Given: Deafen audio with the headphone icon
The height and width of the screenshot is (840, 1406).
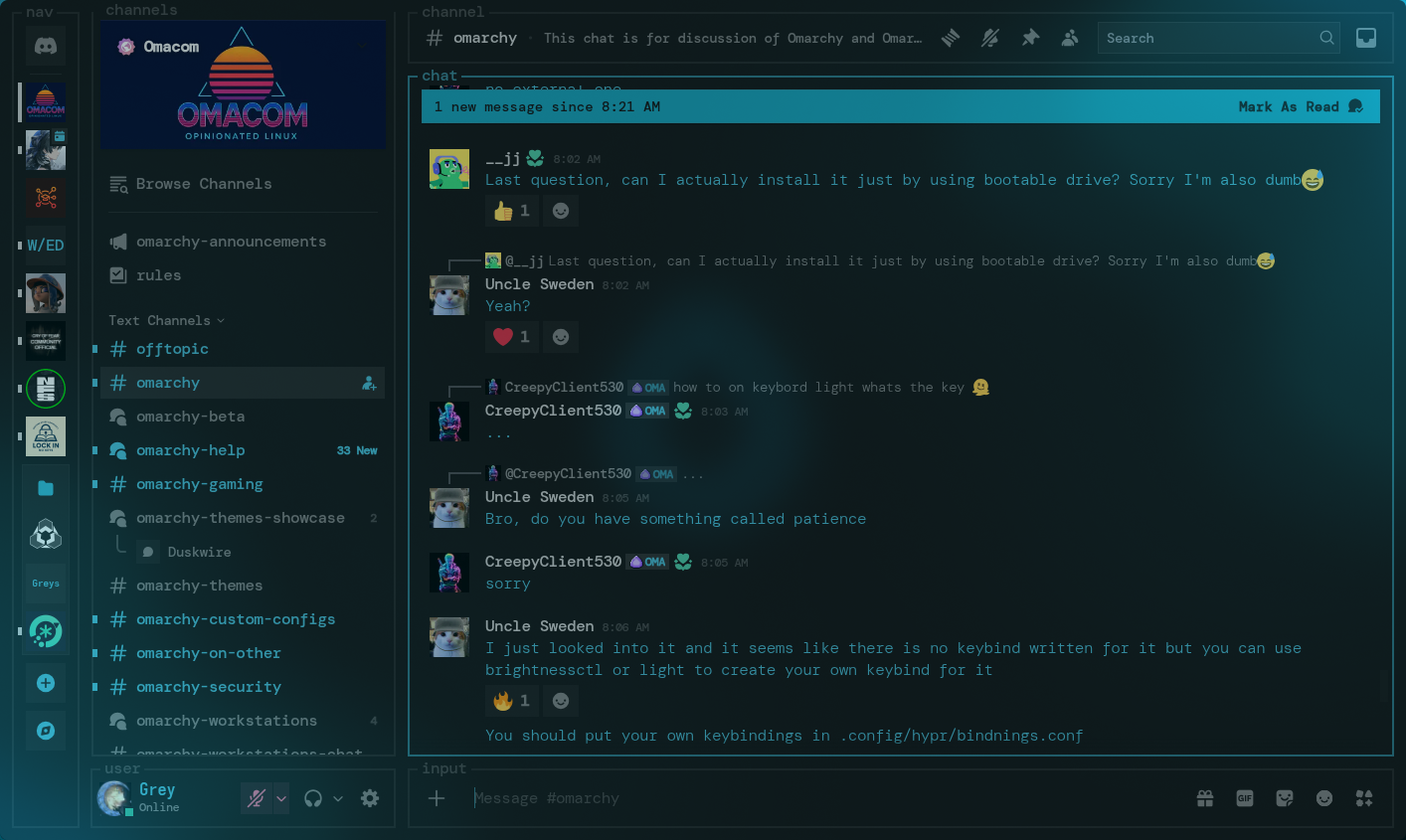Looking at the screenshot, I should coord(314,798).
